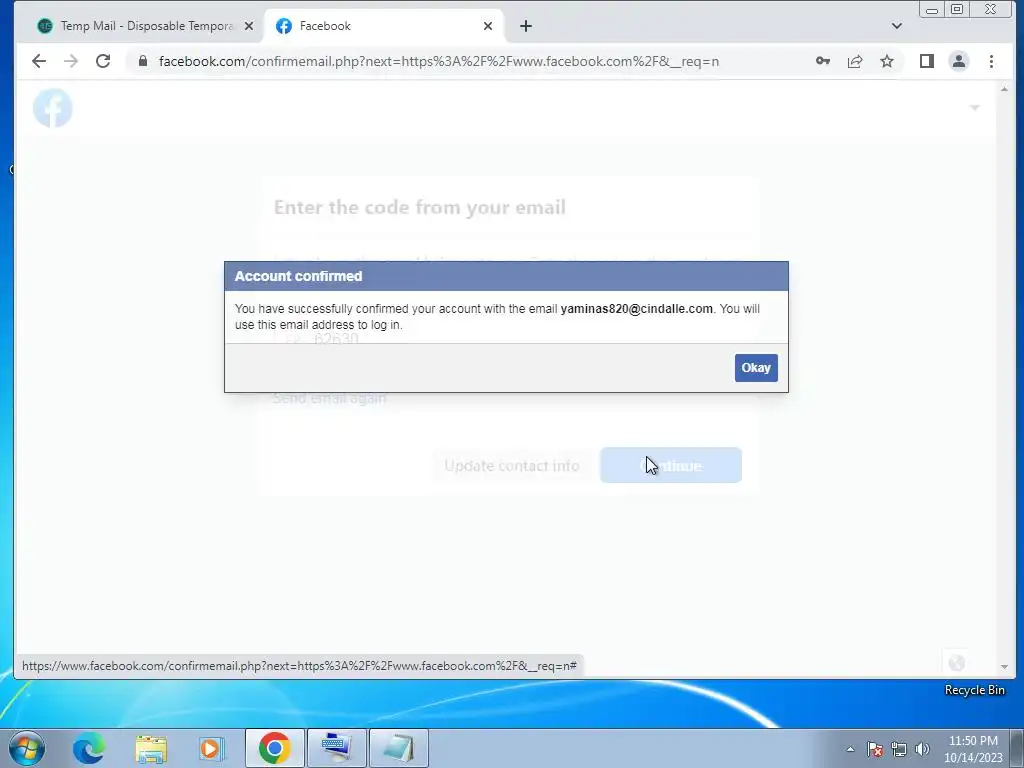Click the Recycle Bin desktop label
Screen dimensions: 1024x768
[974, 690]
